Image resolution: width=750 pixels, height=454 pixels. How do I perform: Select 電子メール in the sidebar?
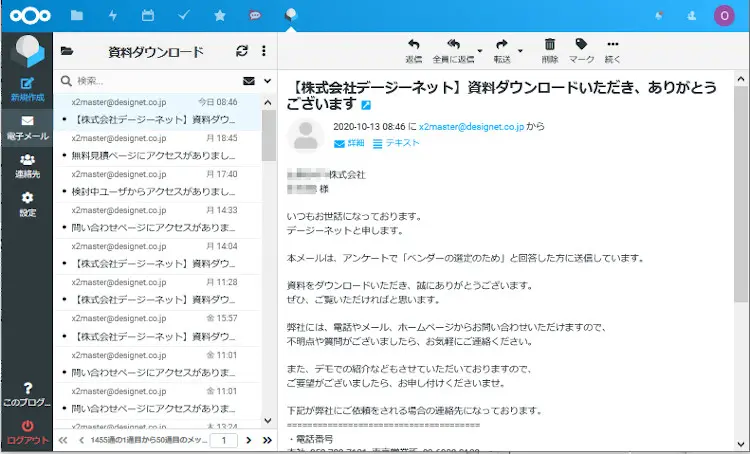pyautogui.click(x=27, y=128)
